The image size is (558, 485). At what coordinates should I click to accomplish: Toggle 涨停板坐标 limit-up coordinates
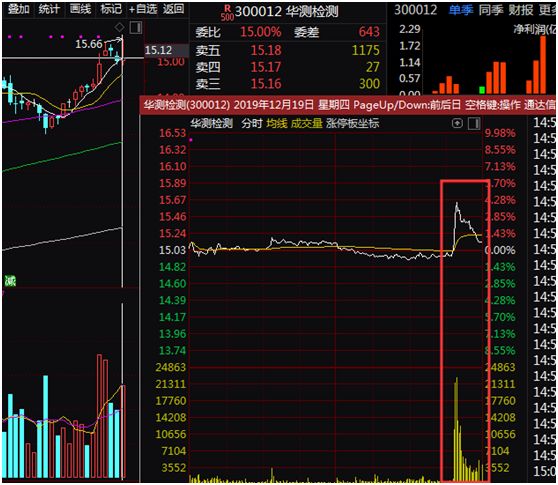pyautogui.click(x=352, y=123)
